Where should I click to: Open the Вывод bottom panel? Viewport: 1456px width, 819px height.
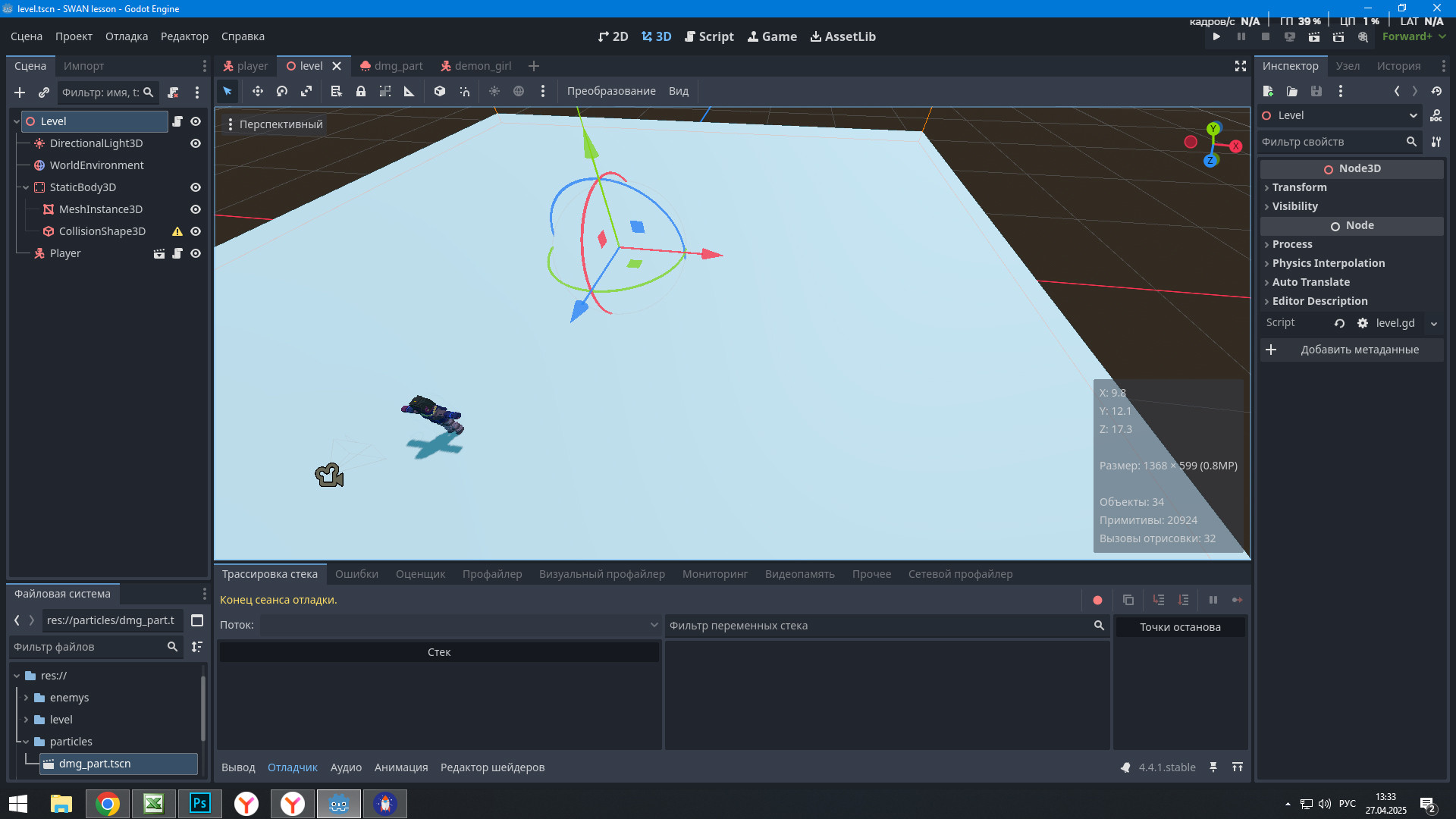tap(238, 767)
